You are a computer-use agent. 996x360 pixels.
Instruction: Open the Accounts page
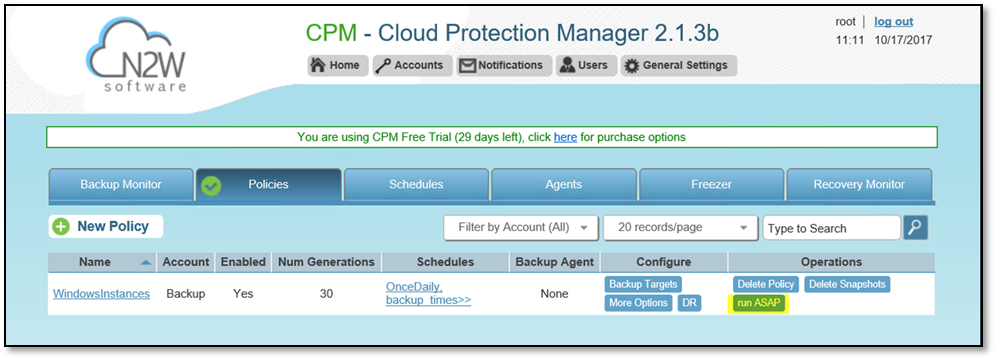point(412,65)
